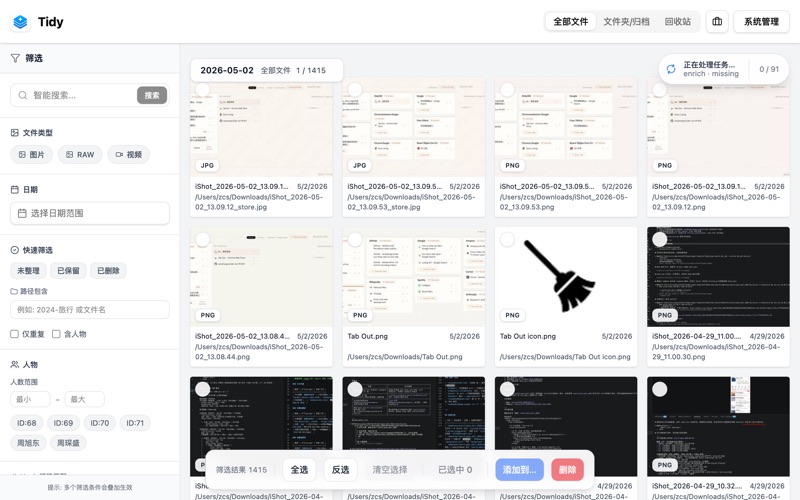Select person chip ID:69

point(63,423)
